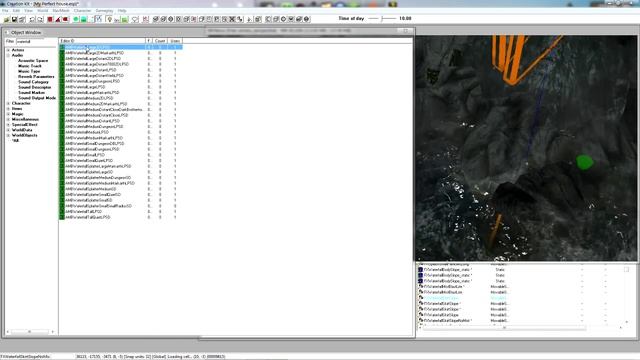This screenshot has width=640, height=360.
Task: Select Sound Output Model in the tree
Action: click(37, 98)
